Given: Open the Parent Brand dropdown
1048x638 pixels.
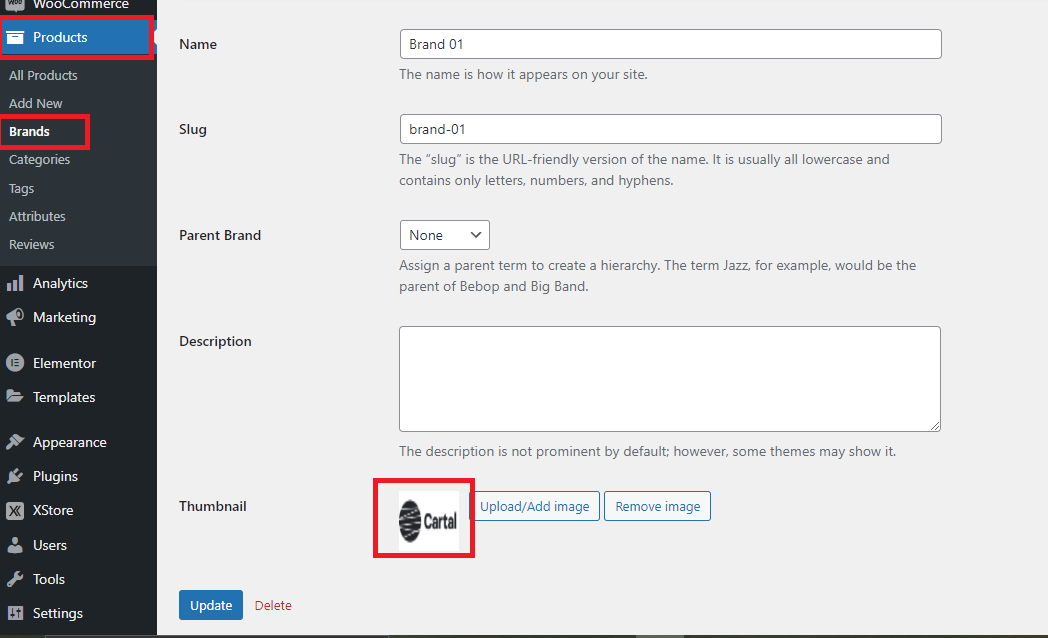Looking at the screenshot, I should (444, 235).
